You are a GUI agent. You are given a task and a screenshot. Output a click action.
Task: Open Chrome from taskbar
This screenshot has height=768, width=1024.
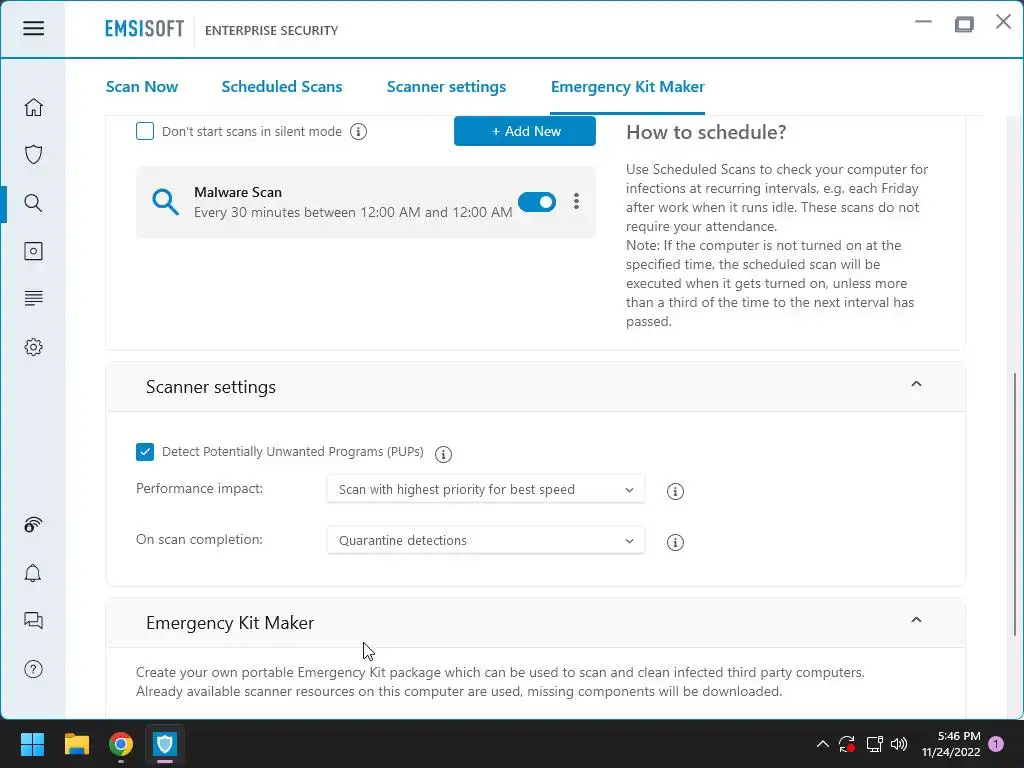(x=121, y=744)
